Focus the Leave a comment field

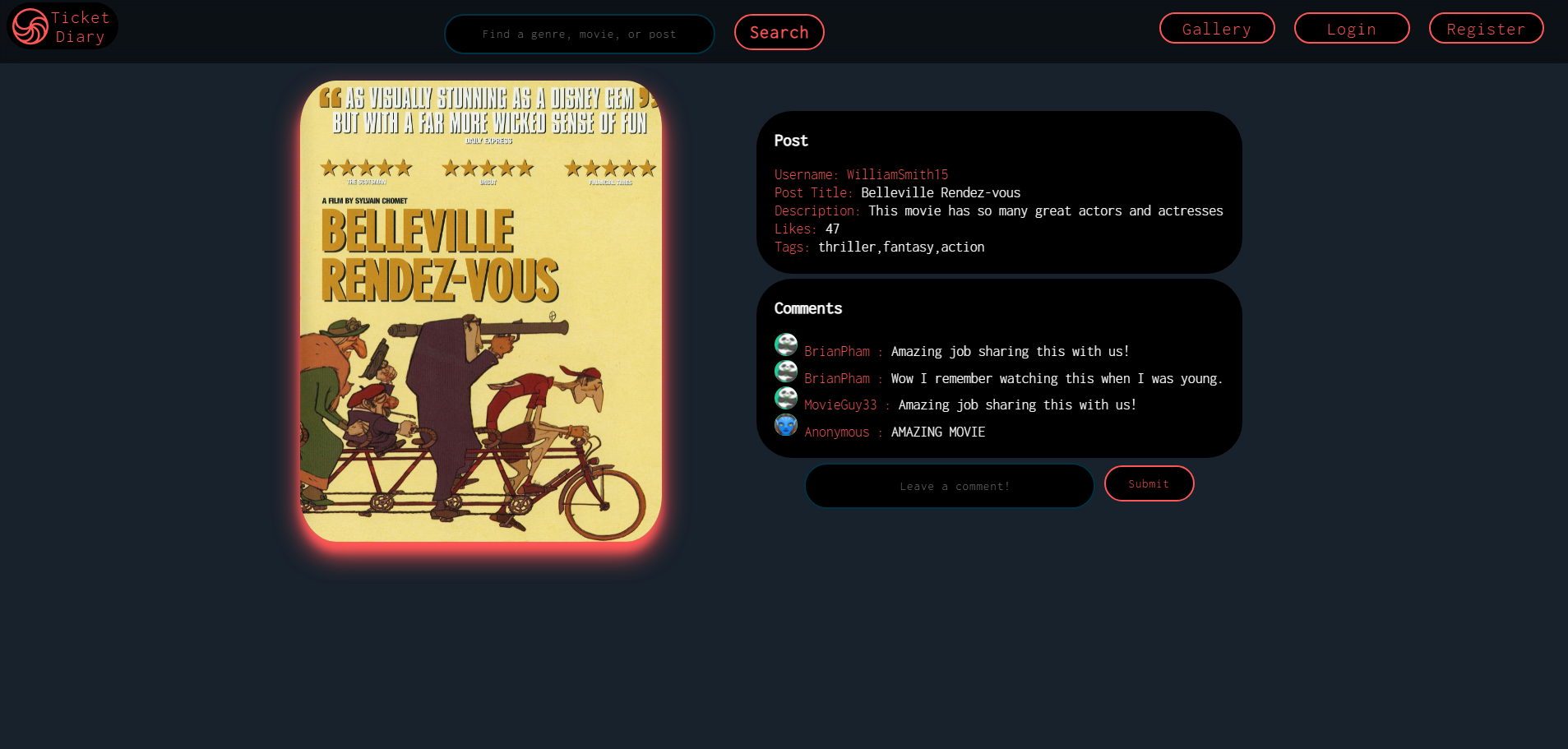click(x=950, y=486)
